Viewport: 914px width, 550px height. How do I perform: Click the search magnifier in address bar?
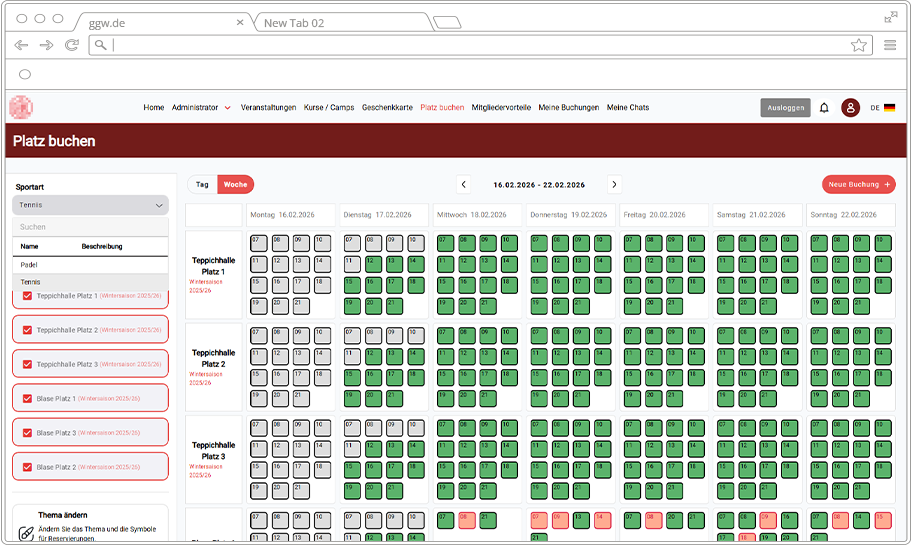[101, 45]
